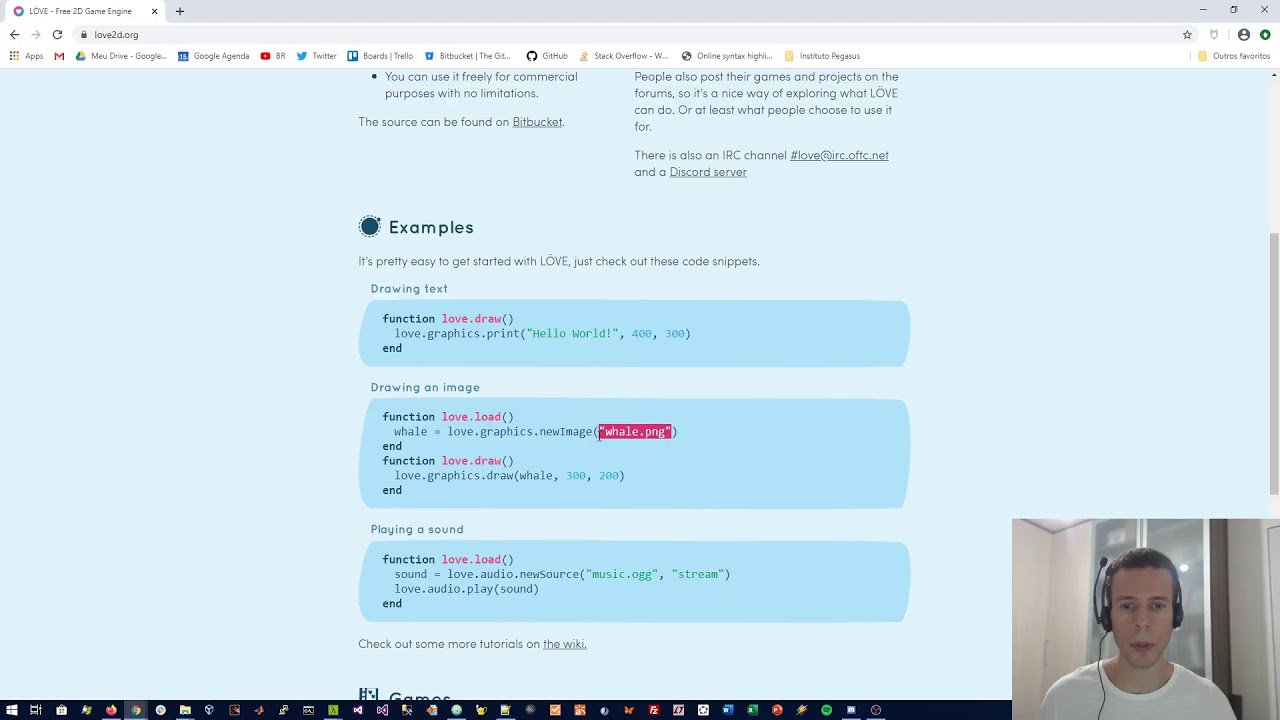Close the LÖVE - Free 2D Game Engine tab
The height and width of the screenshot is (720, 1280).
coord(154,11)
